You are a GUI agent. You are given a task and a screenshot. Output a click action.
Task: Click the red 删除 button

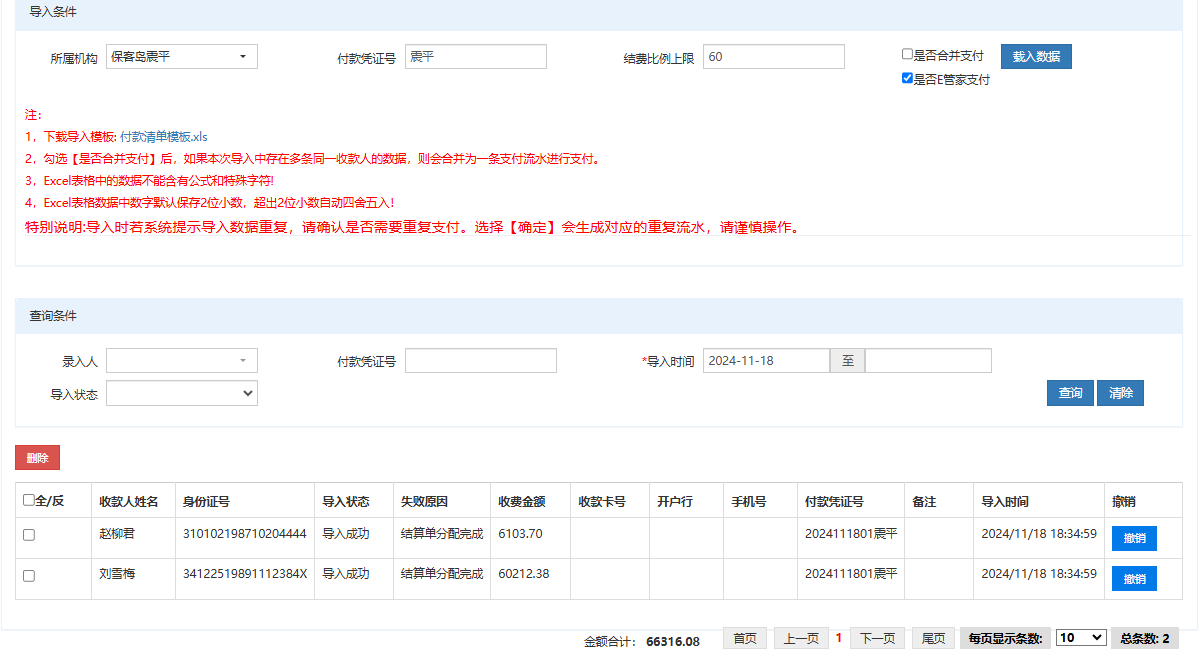(37, 458)
